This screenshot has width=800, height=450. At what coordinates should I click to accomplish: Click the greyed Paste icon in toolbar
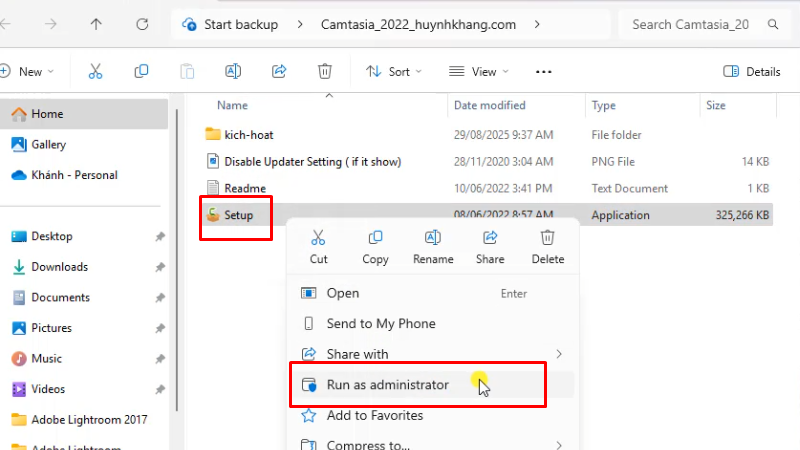click(x=187, y=71)
